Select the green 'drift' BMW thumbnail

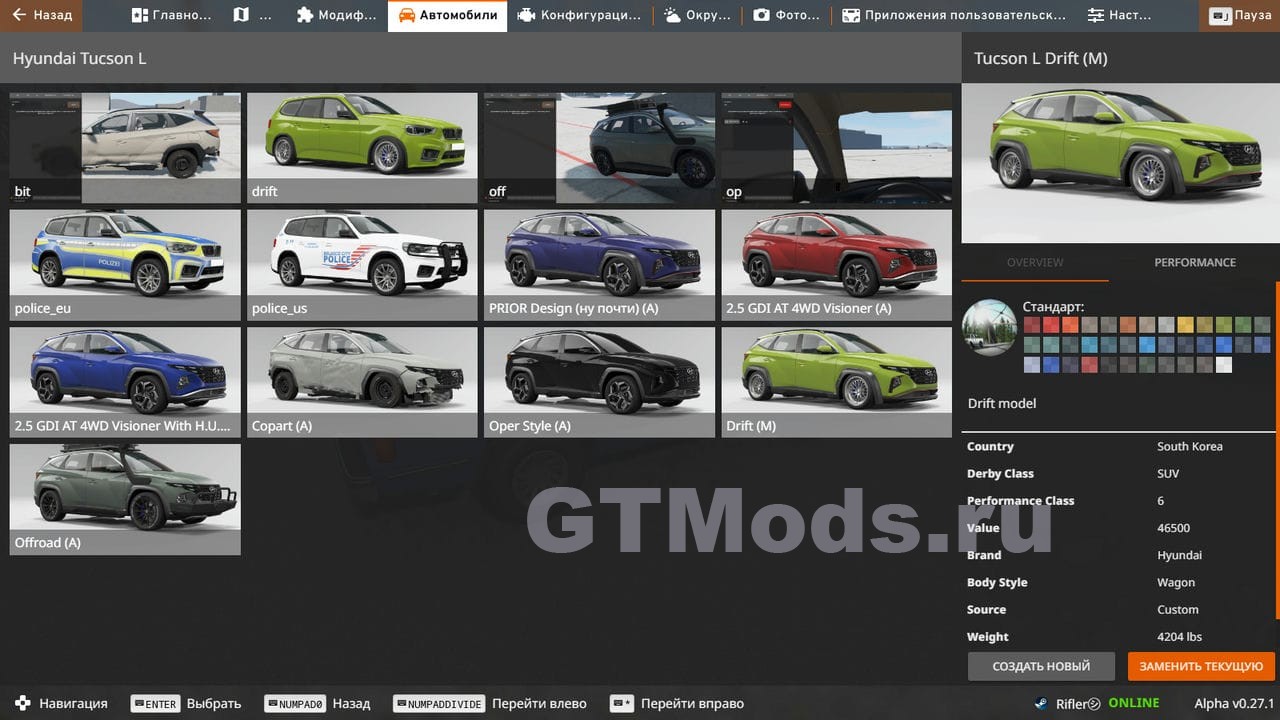[362, 148]
